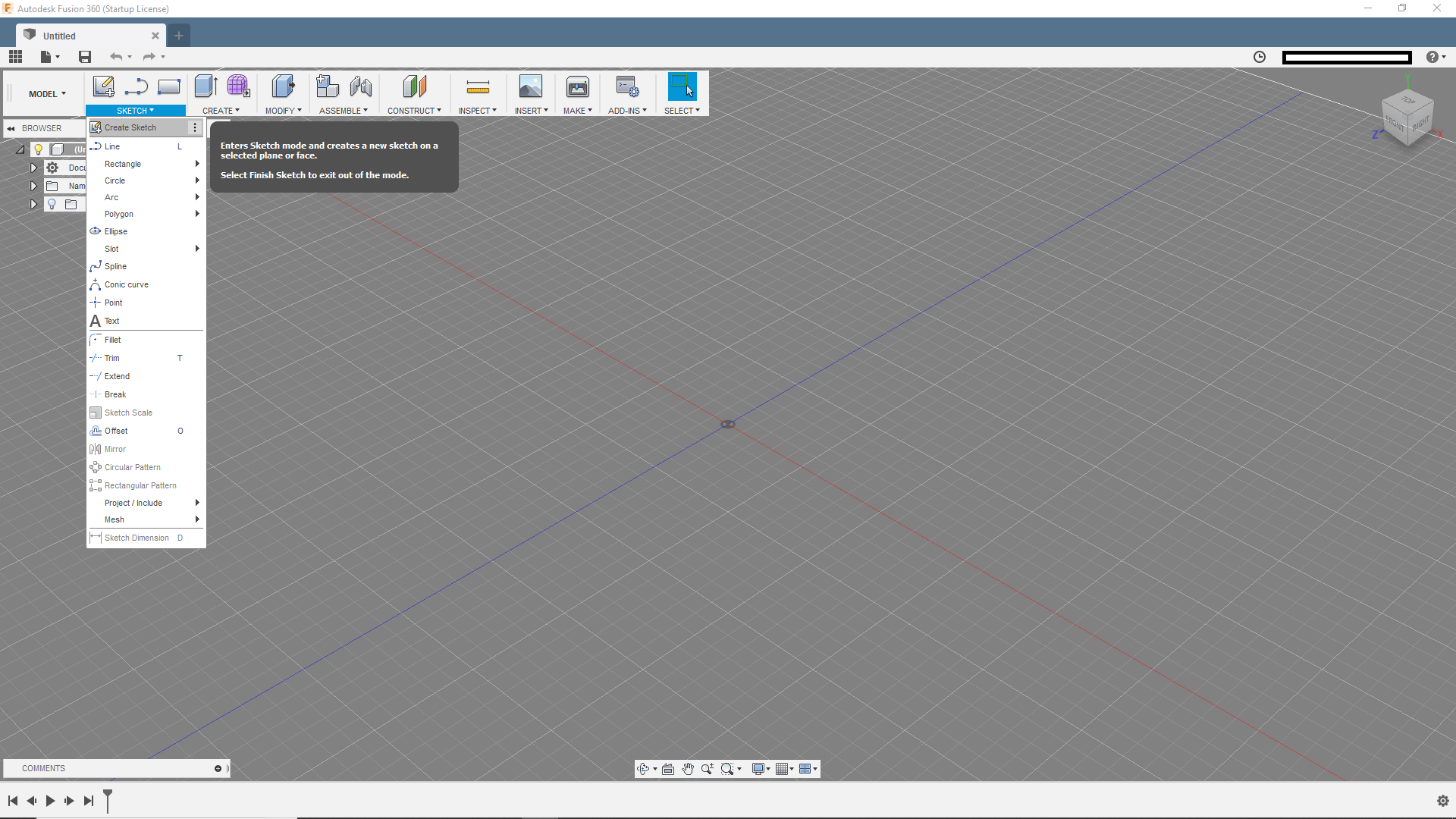Play the timeline
Image resolution: width=1456 pixels, height=819 pixels.
[50, 801]
